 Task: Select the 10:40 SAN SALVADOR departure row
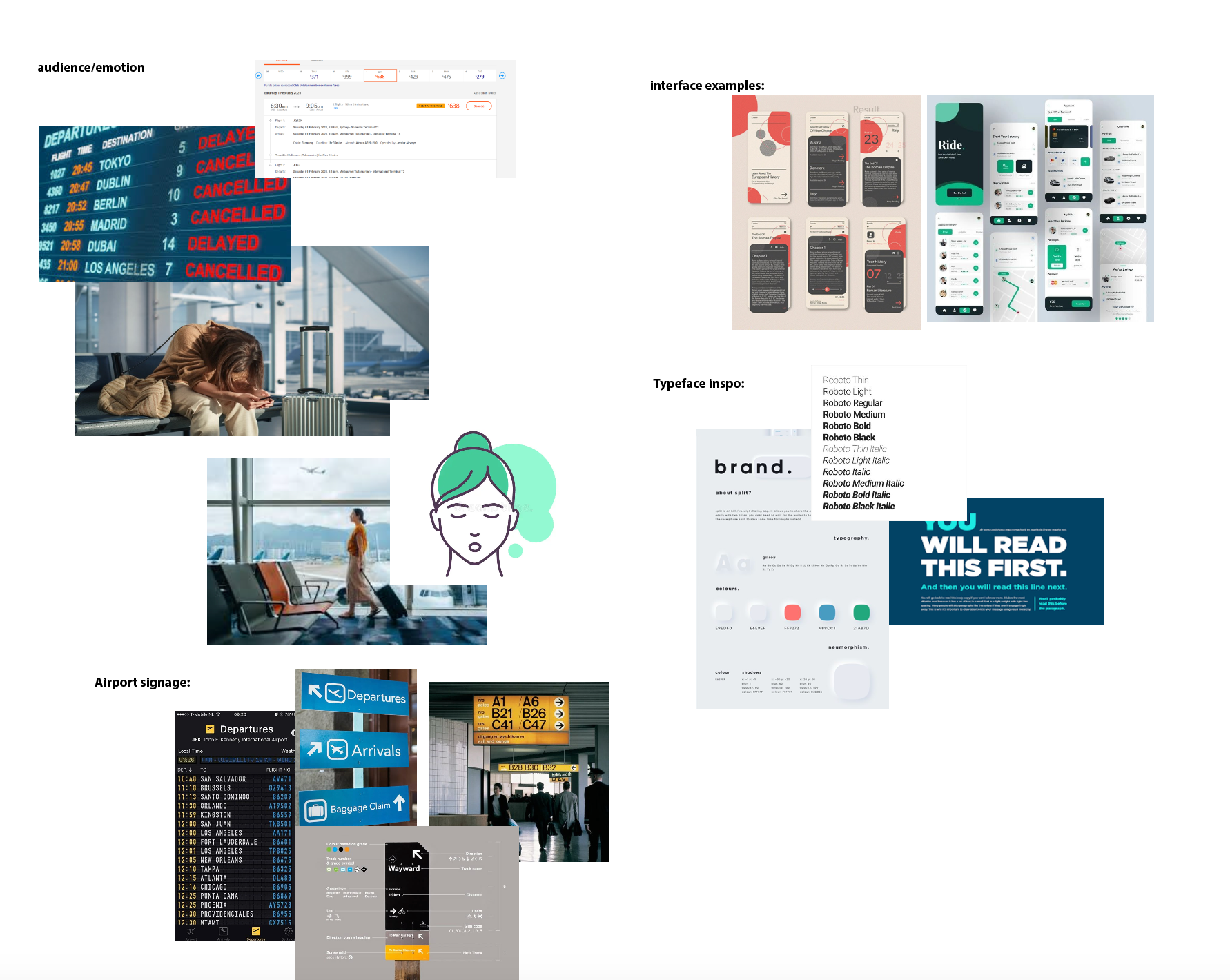[235, 779]
